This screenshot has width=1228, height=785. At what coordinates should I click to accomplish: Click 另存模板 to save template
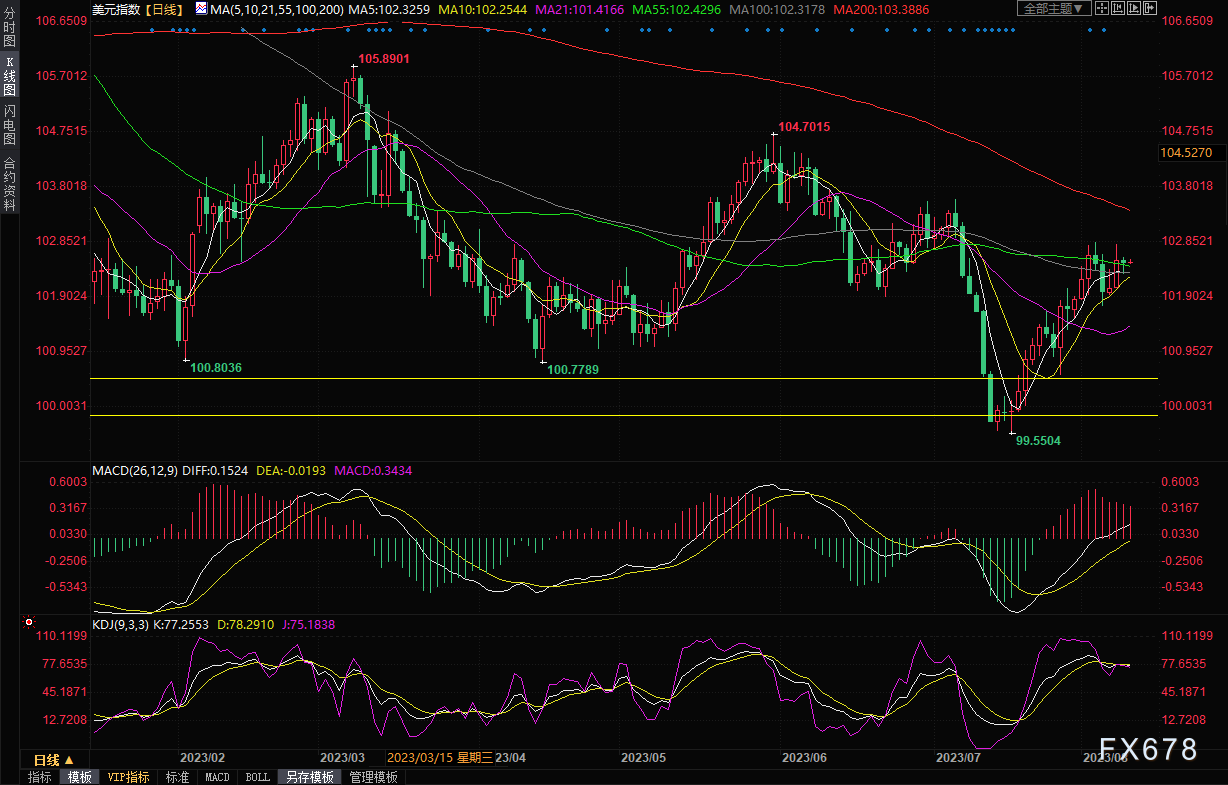309,777
